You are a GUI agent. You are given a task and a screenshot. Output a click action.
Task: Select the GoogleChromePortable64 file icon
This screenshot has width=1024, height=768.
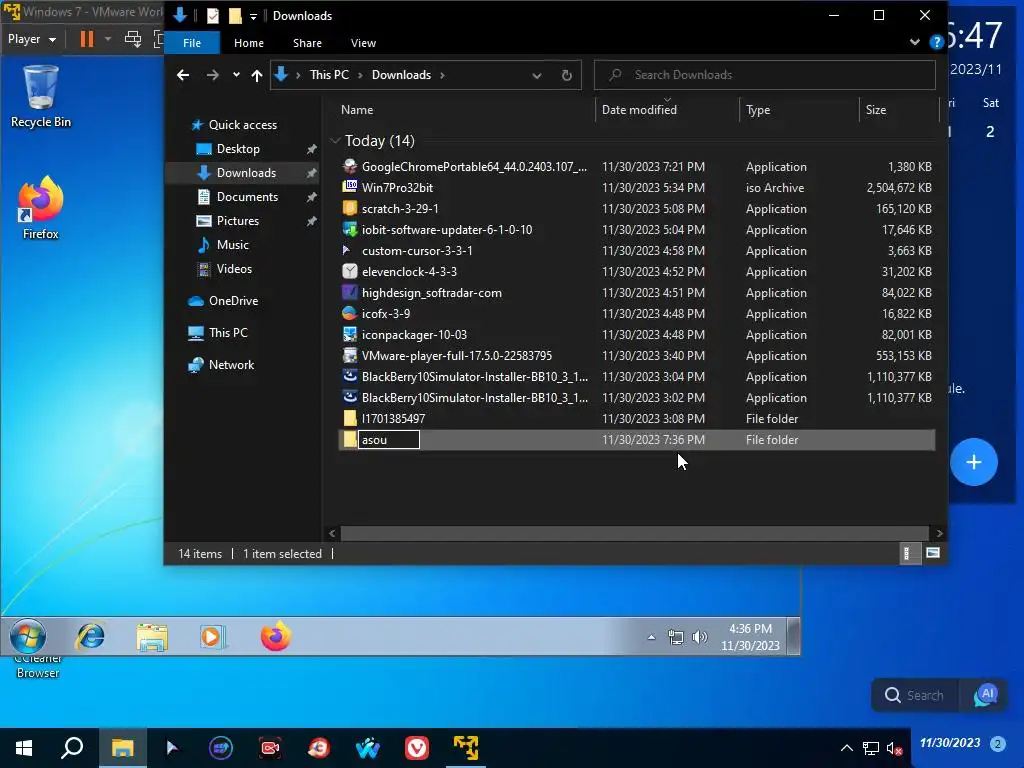coord(350,167)
